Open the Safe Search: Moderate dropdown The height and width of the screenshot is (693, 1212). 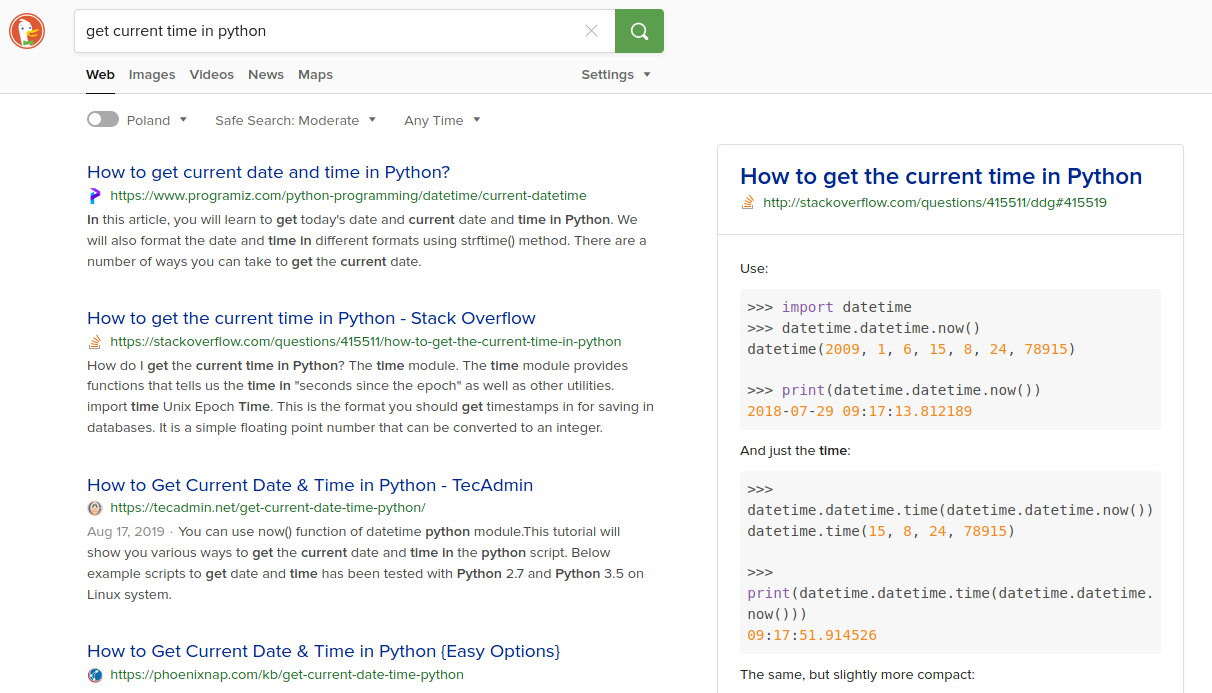tap(296, 120)
